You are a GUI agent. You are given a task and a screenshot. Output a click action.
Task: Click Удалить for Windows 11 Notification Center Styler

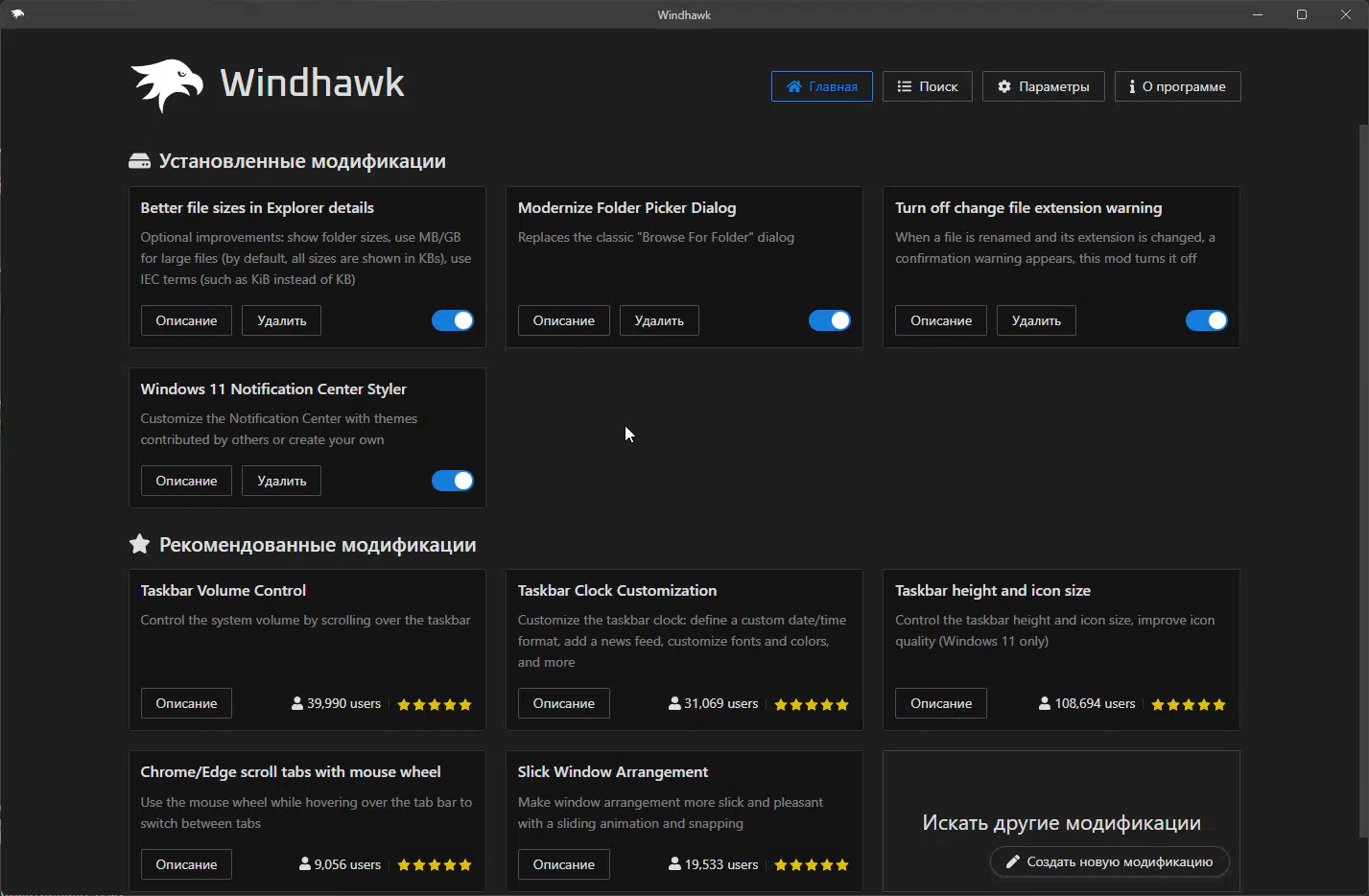pyautogui.click(x=282, y=481)
